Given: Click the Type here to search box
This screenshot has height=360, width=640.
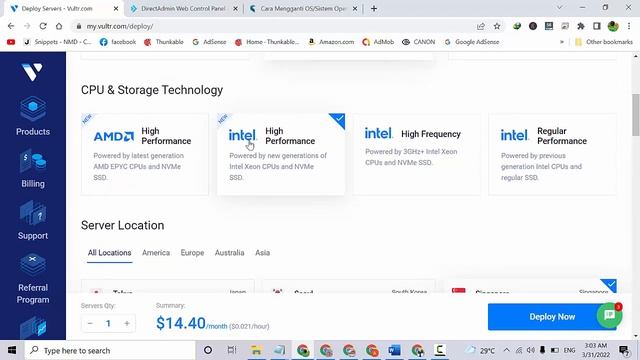Looking at the screenshot, I should (x=110, y=350).
